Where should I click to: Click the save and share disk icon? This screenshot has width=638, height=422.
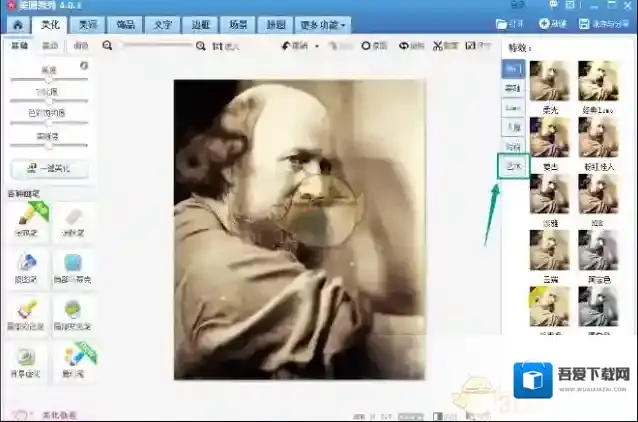point(584,24)
